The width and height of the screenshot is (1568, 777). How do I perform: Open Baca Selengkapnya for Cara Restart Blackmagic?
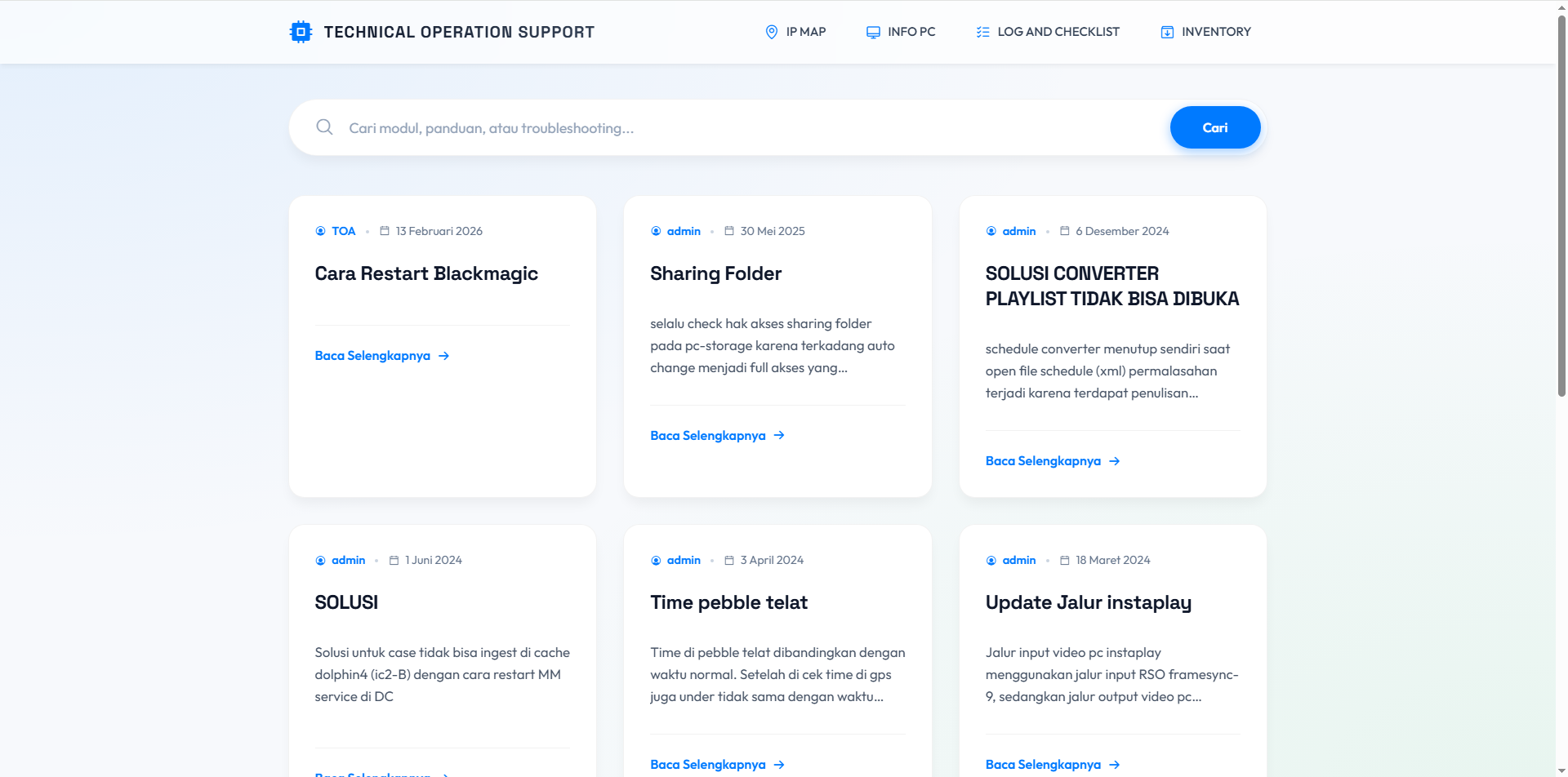click(372, 356)
